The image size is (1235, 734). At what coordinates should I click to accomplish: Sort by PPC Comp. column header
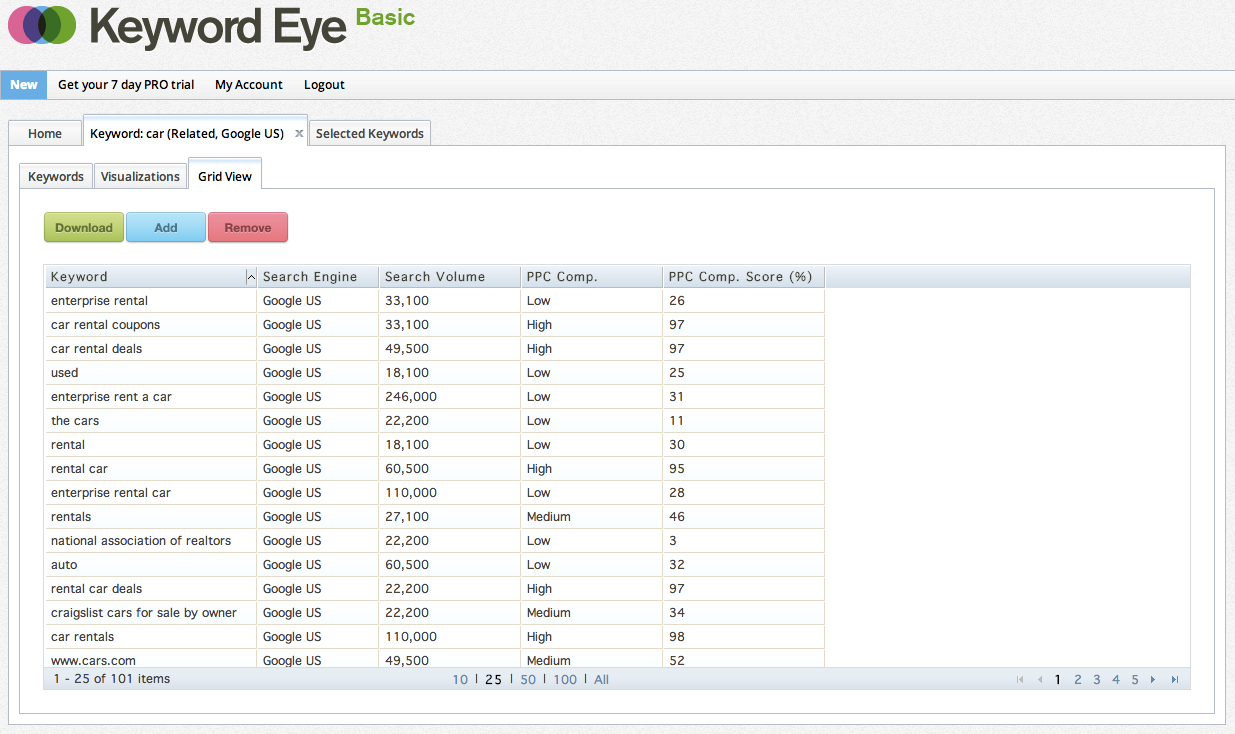(x=592, y=277)
